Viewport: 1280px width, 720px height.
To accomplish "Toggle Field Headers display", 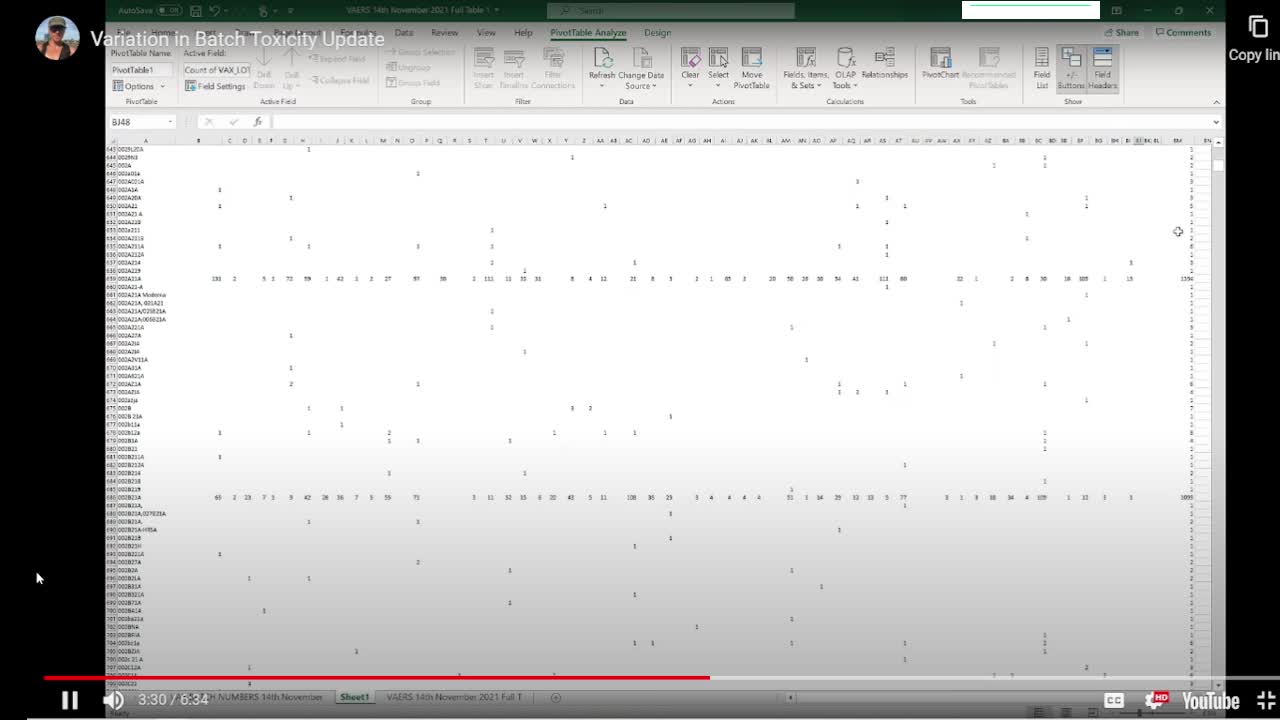I will (x=1102, y=68).
